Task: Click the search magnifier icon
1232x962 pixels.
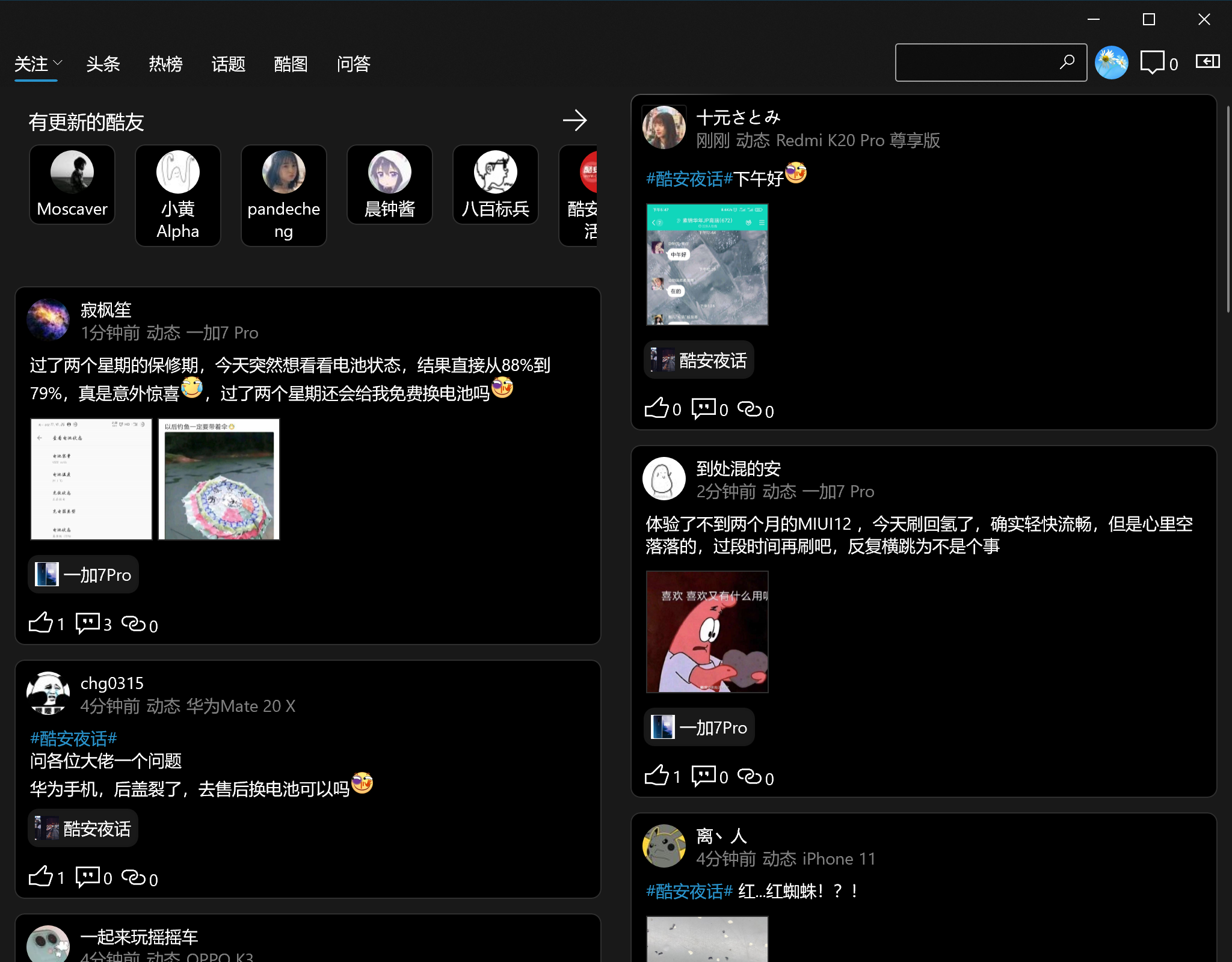Action: [x=1067, y=62]
